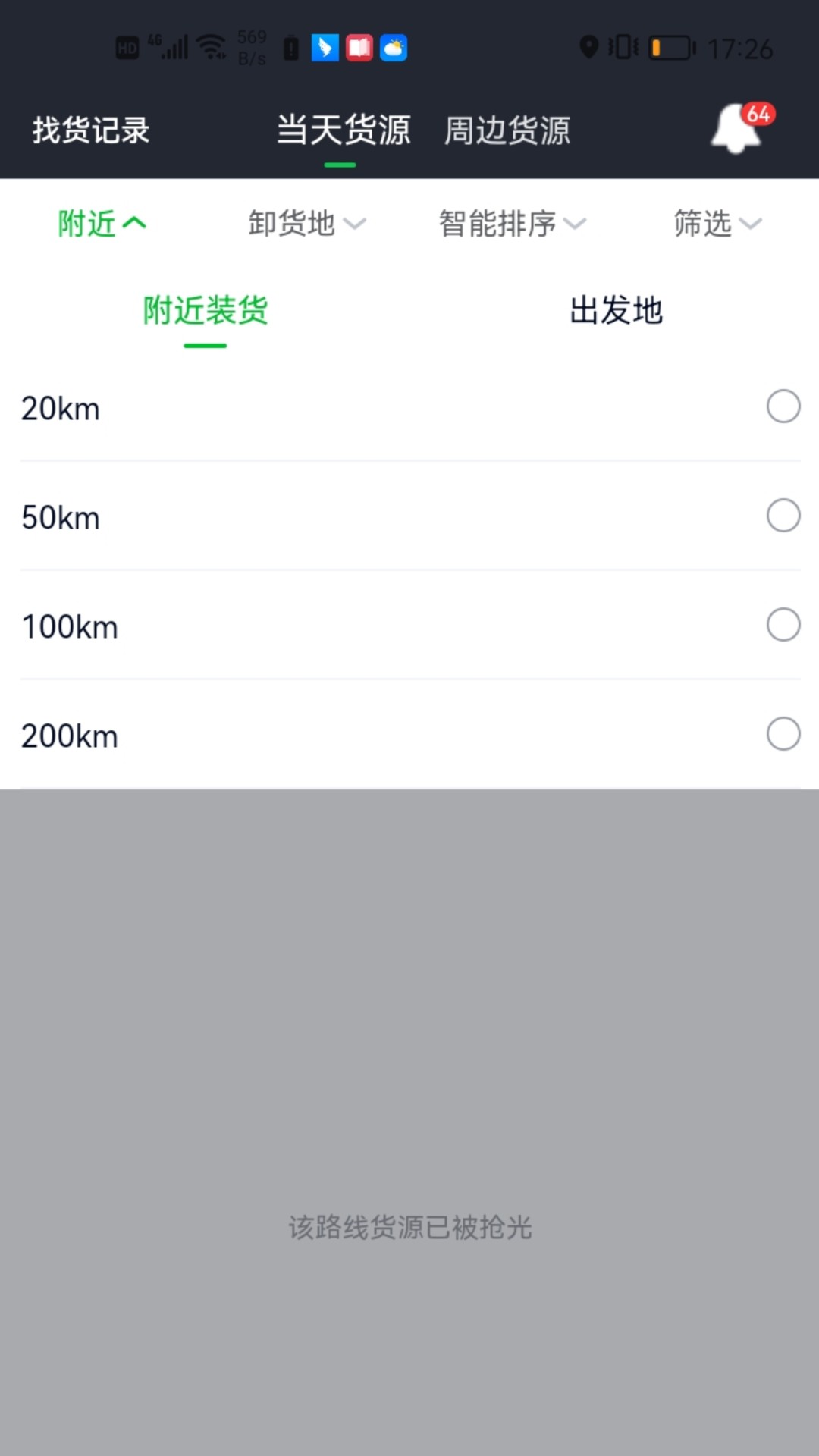Expand the 筛选 filter dropdown
This screenshot has height=1456, width=819.
(x=717, y=224)
